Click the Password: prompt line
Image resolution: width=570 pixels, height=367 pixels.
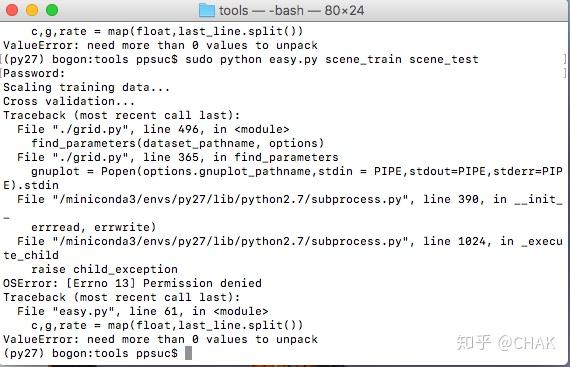34,73
